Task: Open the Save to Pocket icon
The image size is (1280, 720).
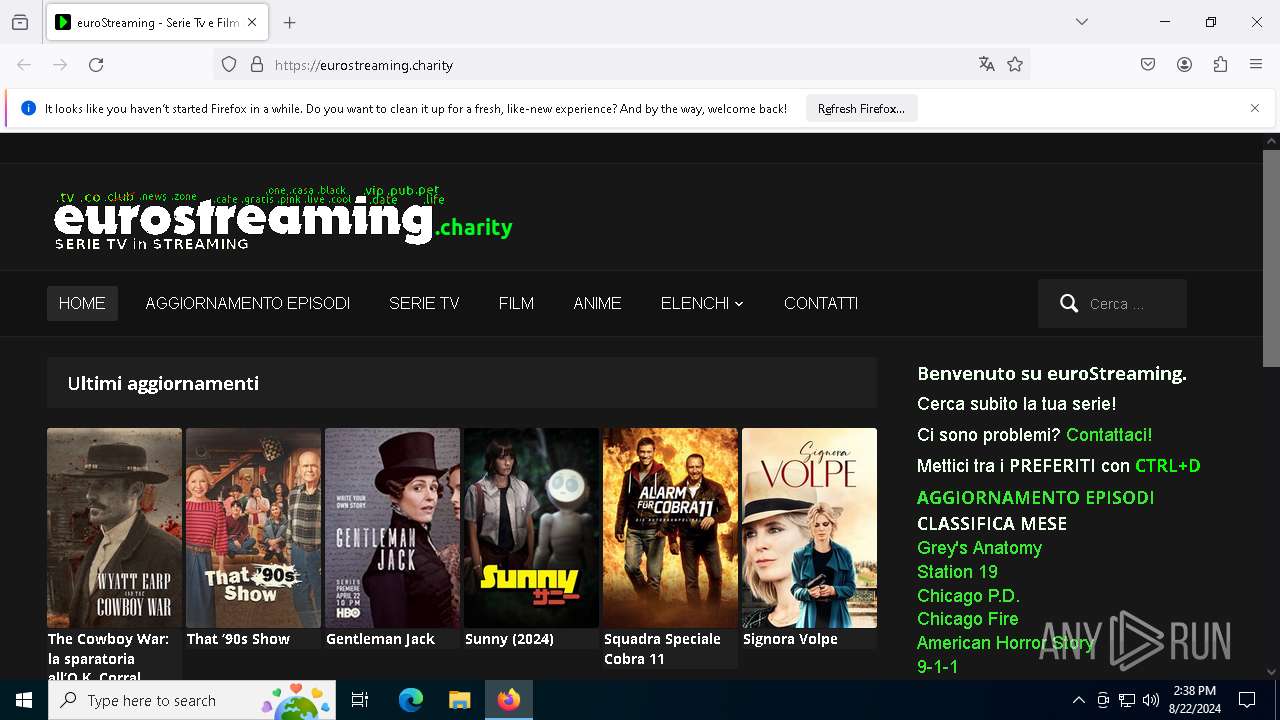Action: (x=1148, y=65)
